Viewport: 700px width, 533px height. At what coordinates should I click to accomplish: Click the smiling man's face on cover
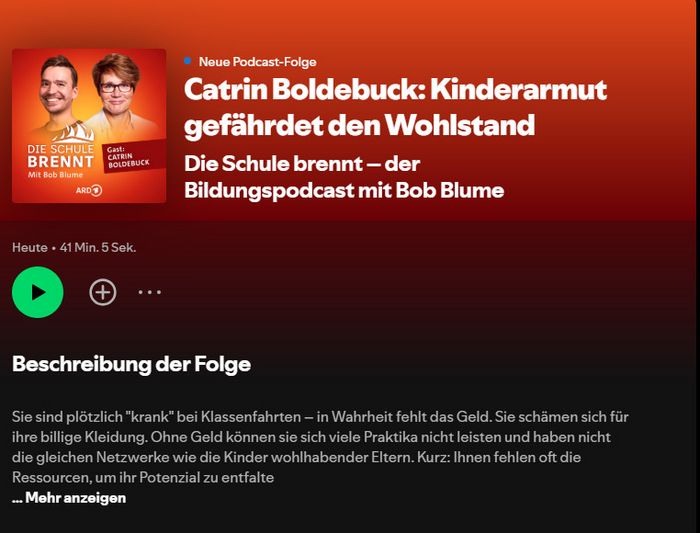pyautogui.click(x=58, y=86)
